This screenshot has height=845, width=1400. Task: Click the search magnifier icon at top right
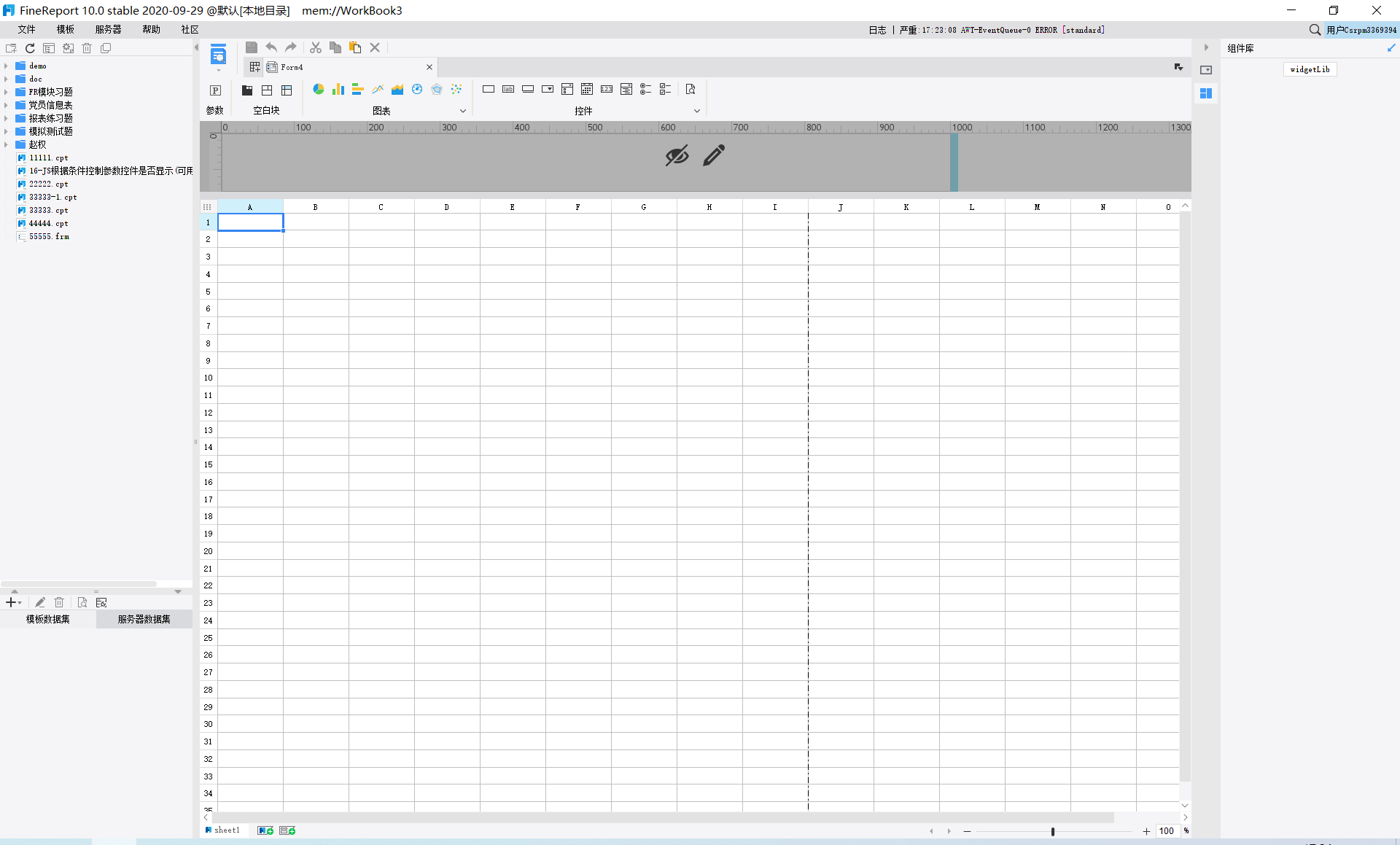[1315, 30]
